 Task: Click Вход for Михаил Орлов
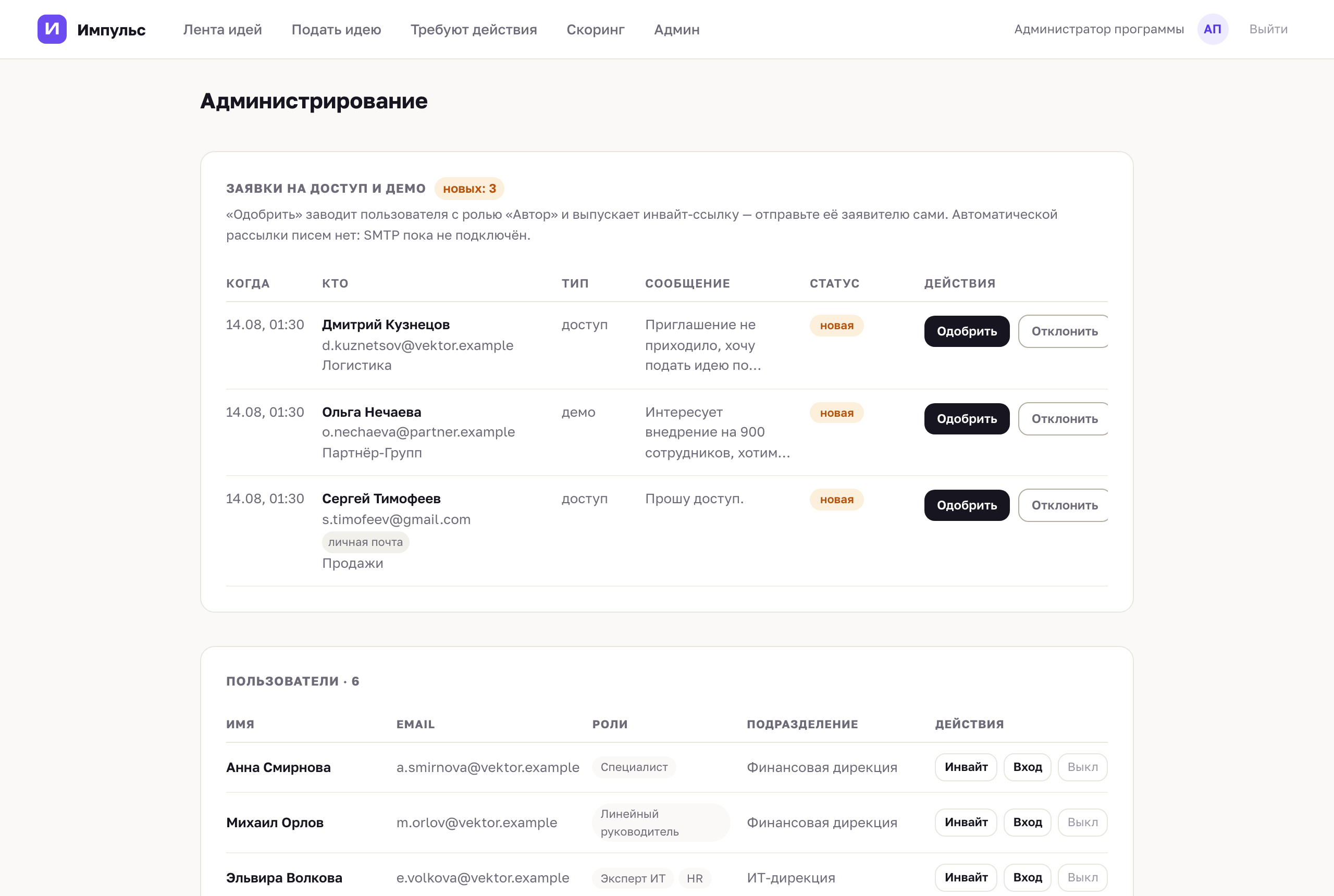pos(1027,822)
